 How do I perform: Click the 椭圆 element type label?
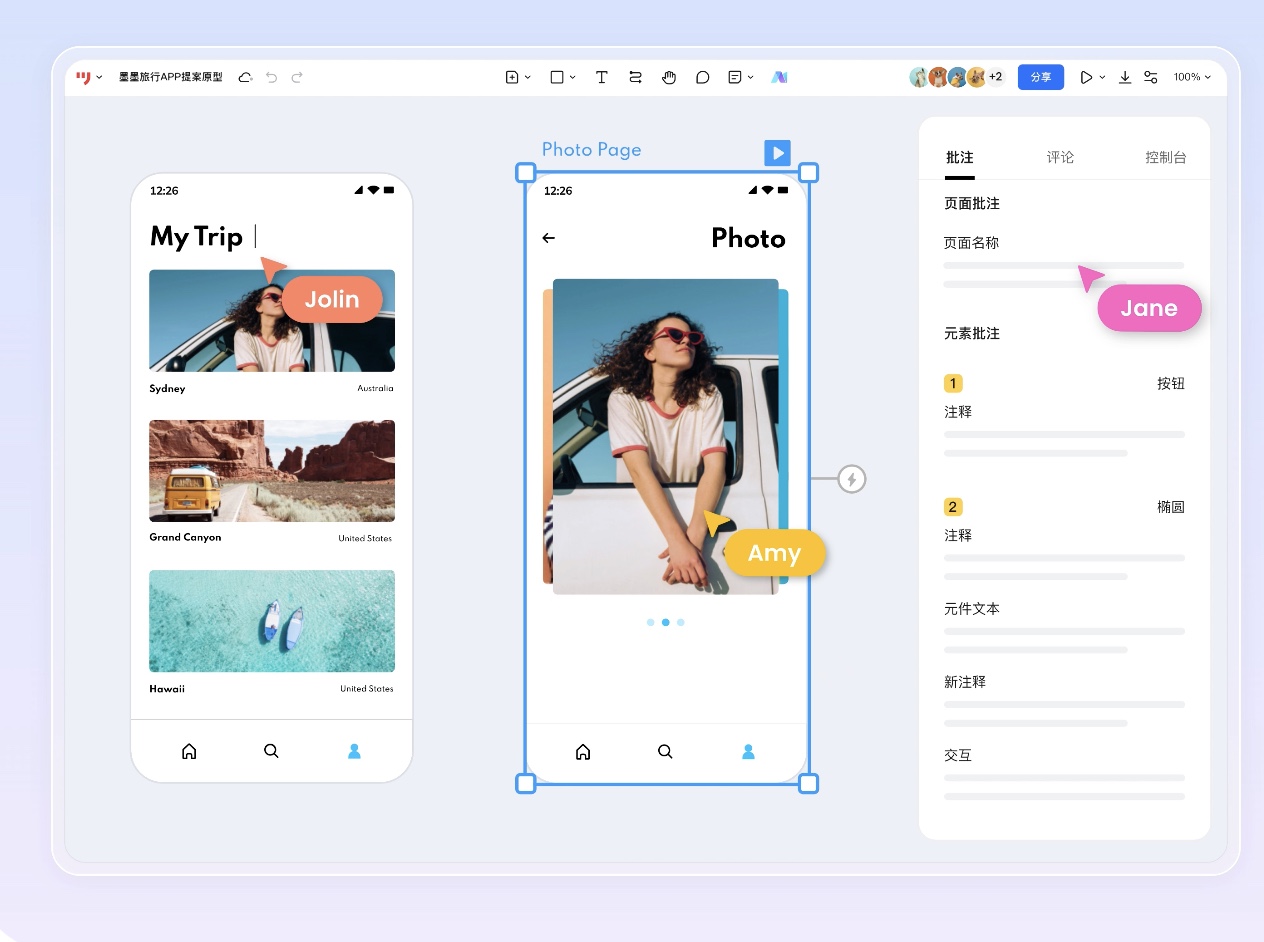[1171, 507]
